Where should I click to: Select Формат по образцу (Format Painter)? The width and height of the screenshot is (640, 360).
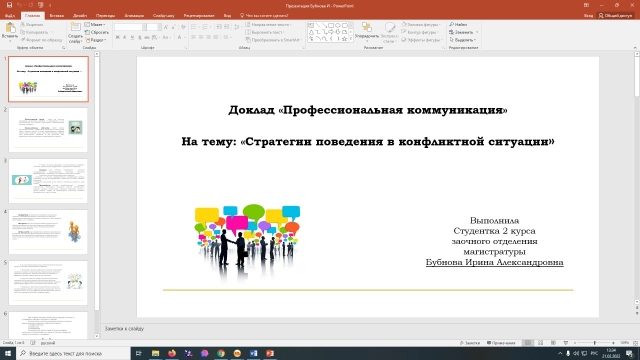tap(41, 40)
